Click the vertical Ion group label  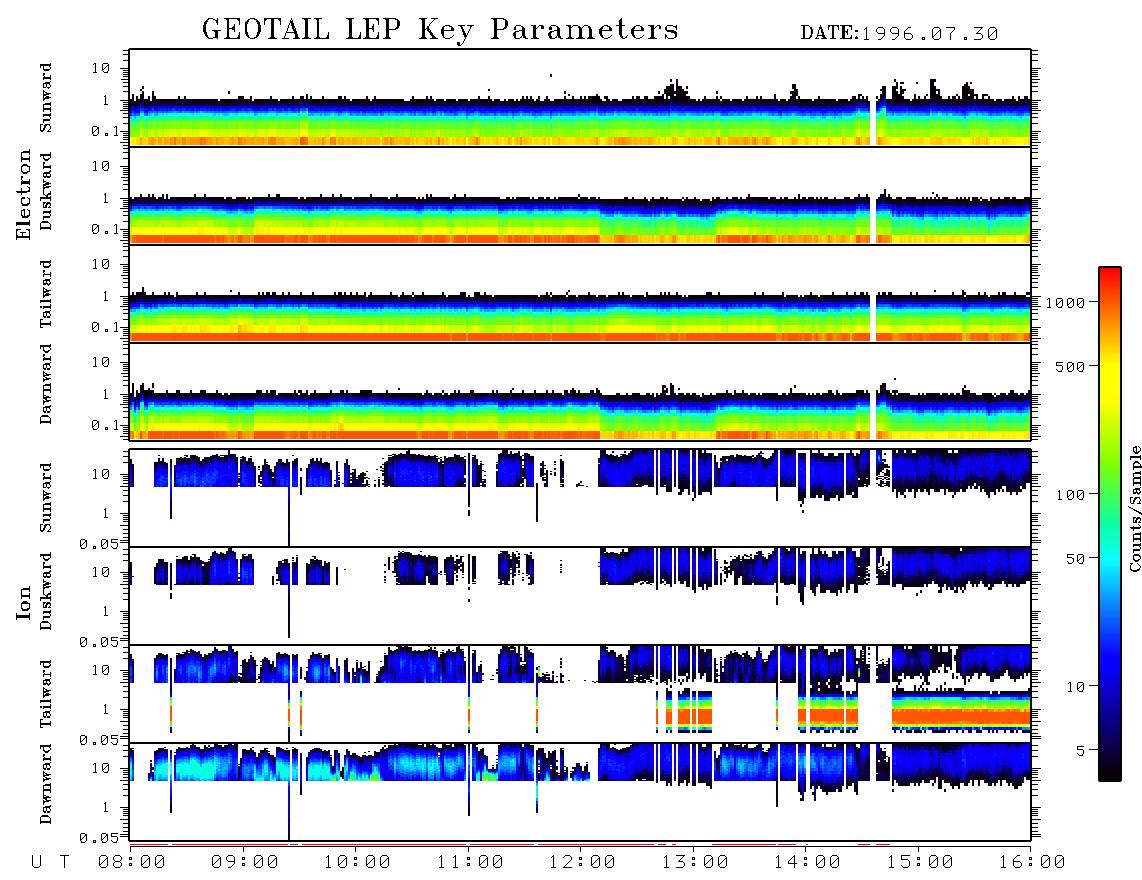[23, 602]
